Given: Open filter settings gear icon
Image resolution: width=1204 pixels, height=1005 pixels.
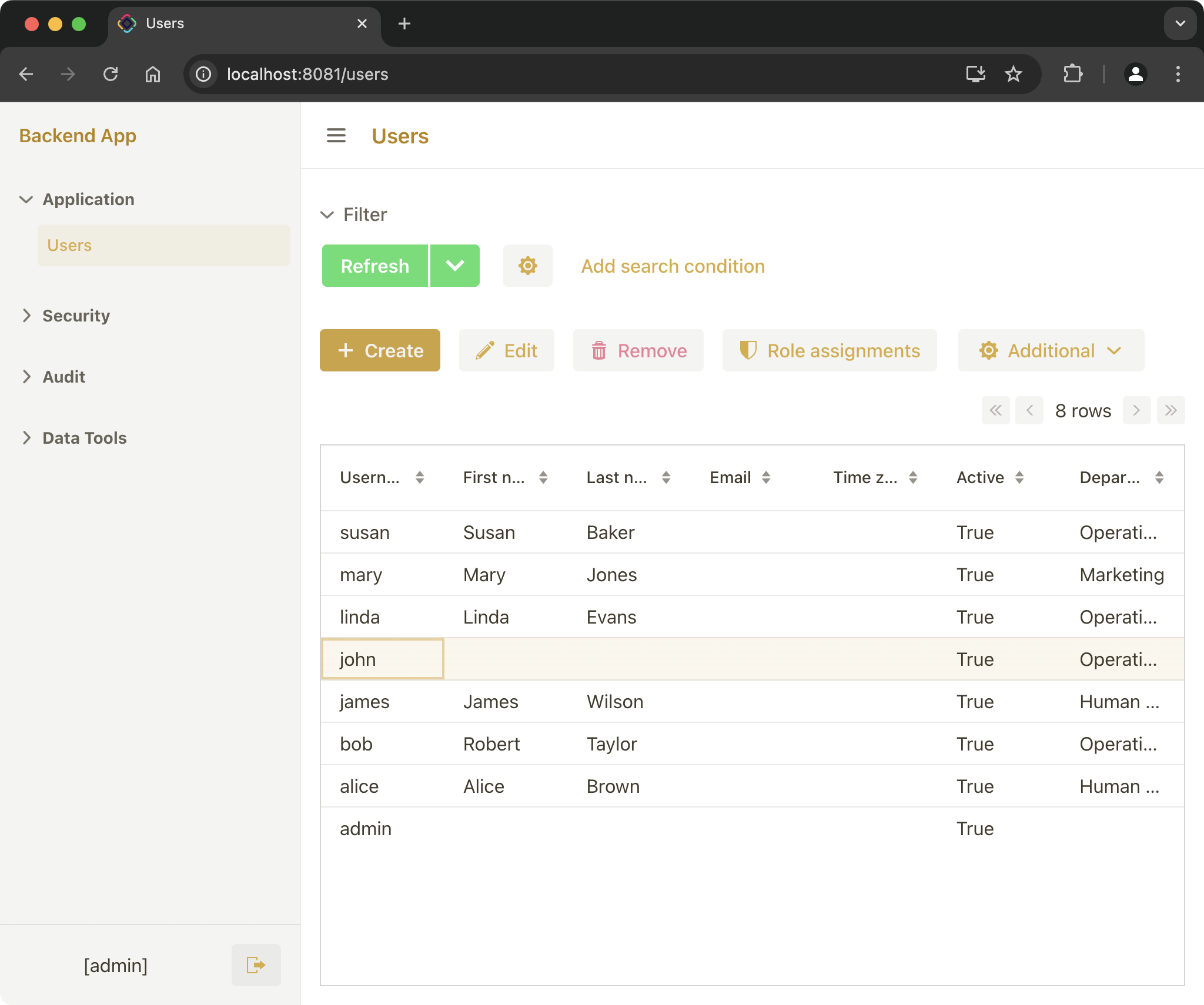Looking at the screenshot, I should (x=527, y=266).
